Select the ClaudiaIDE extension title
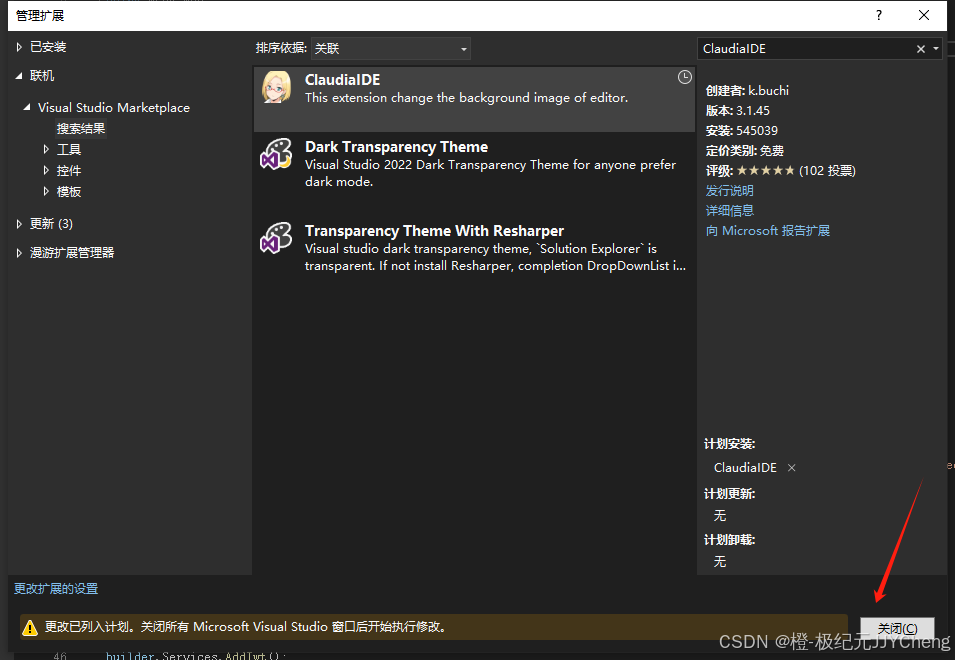 click(x=342, y=80)
